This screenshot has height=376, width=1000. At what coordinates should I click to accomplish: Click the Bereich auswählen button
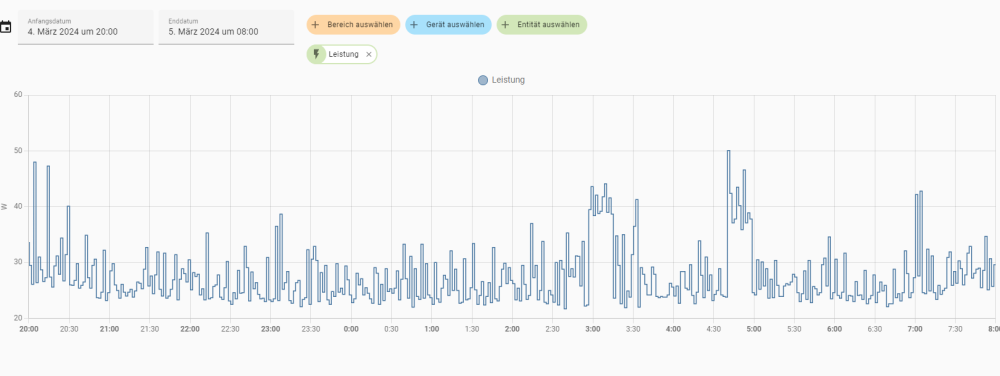coord(353,25)
